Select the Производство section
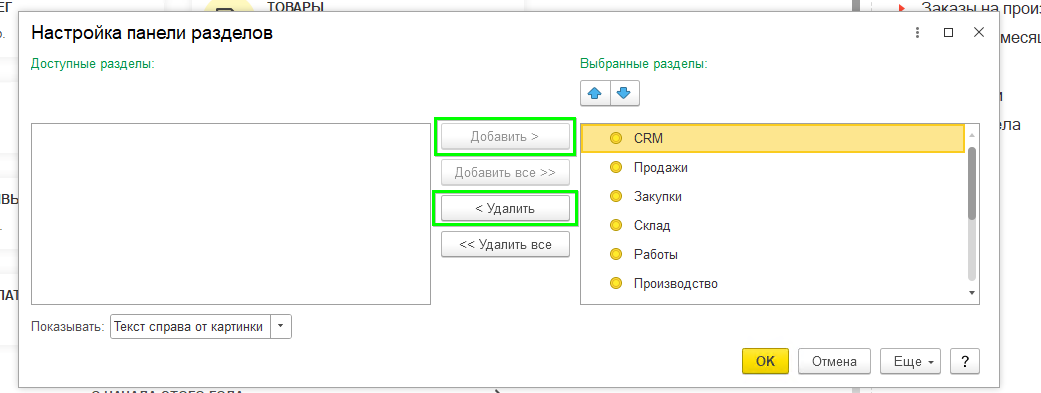 (x=773, y=283)
